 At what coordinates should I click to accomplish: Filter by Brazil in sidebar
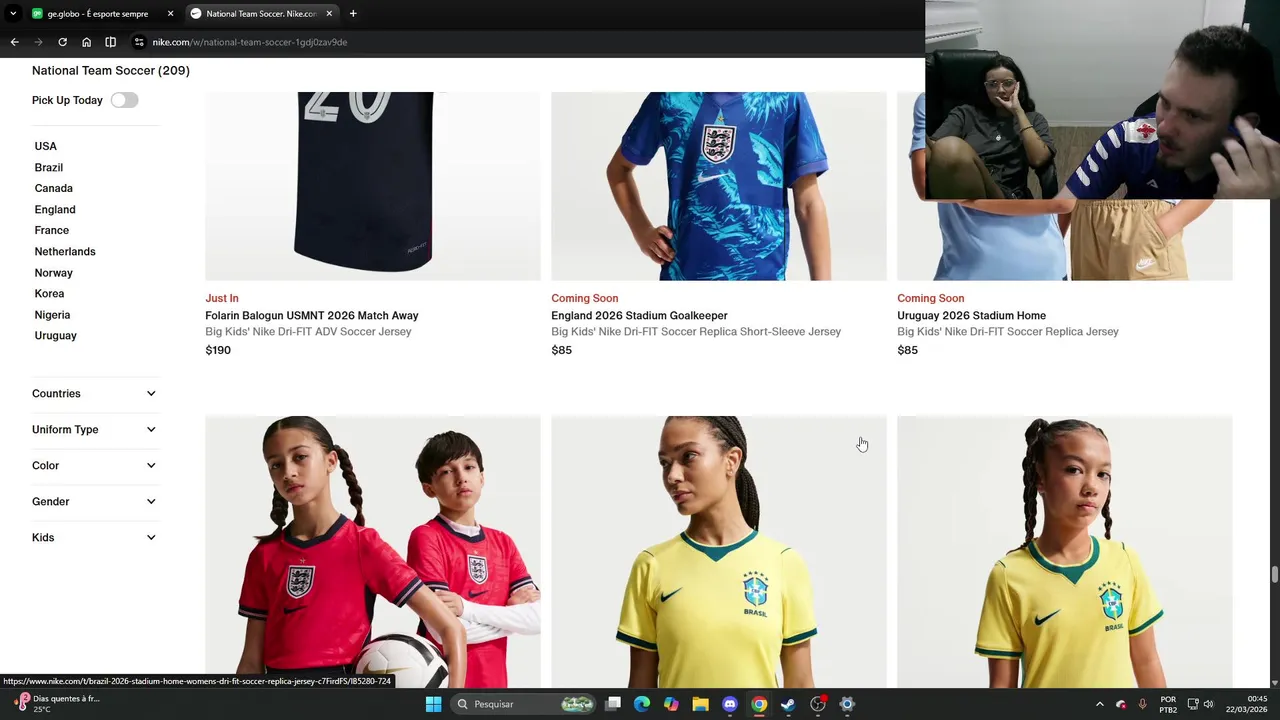coord(49,167)
